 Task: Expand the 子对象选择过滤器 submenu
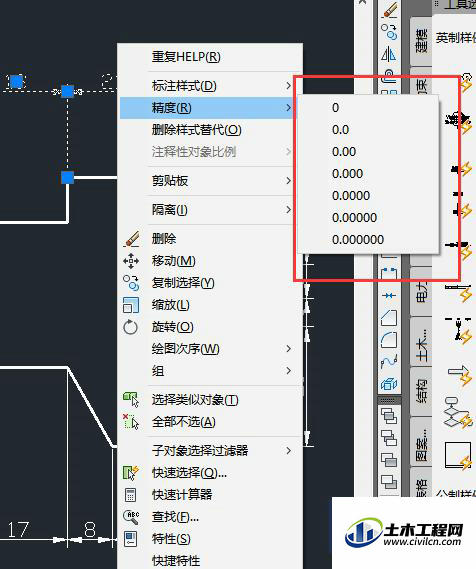tap(211, 451)
